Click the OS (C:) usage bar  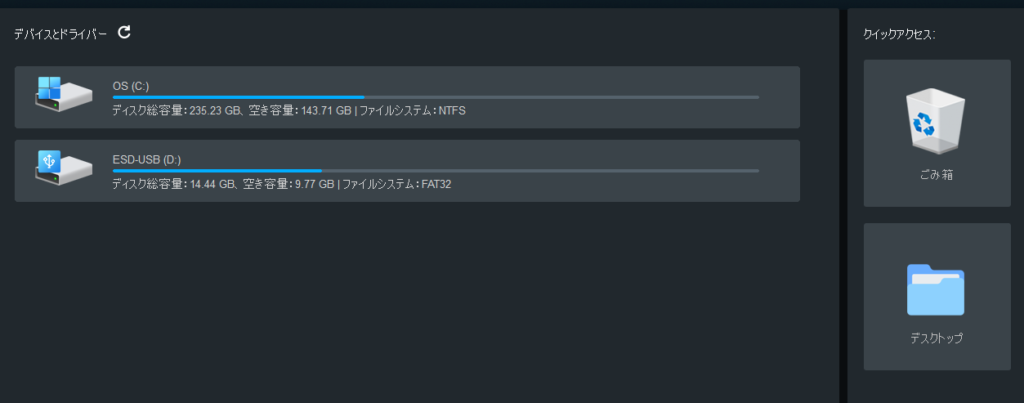coord(435,97)
